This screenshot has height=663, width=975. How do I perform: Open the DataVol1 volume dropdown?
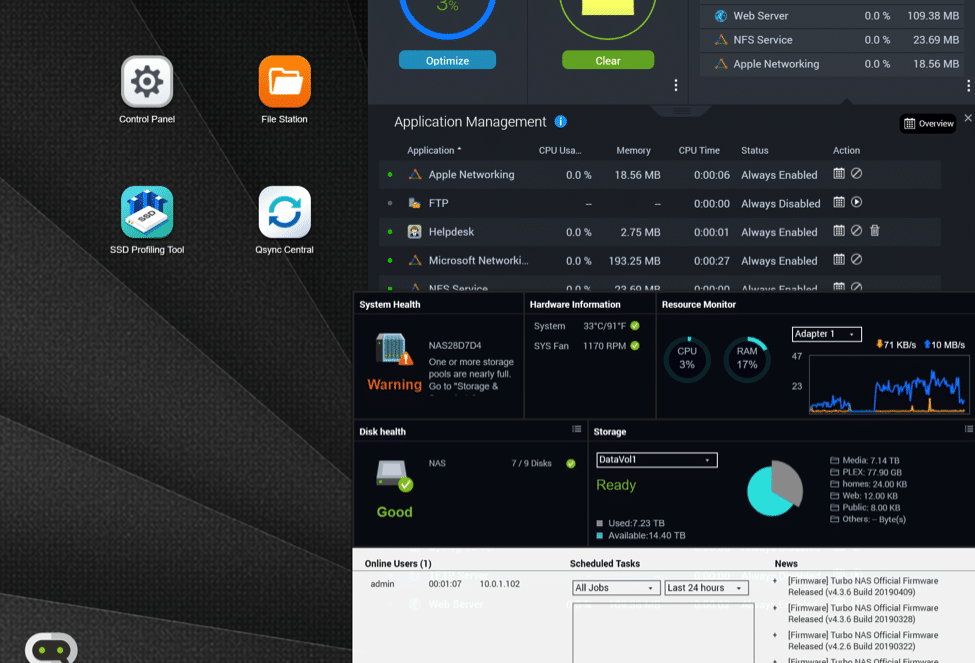tap(657, 460)
